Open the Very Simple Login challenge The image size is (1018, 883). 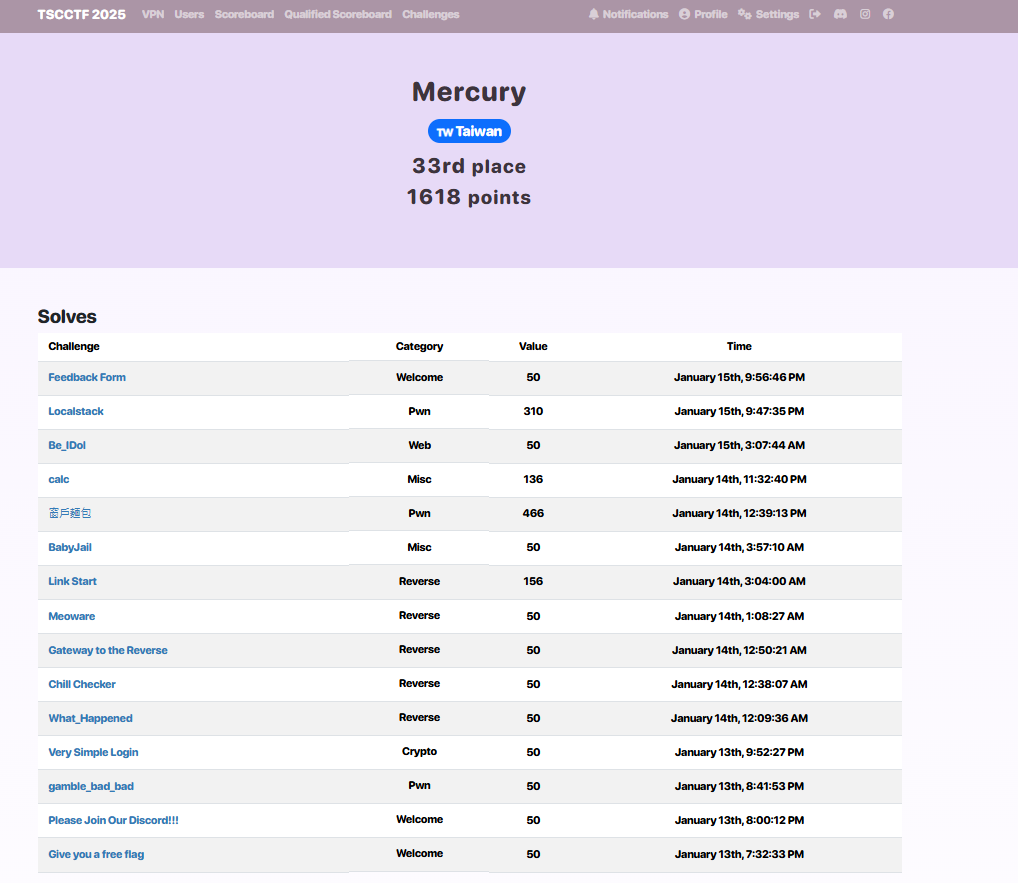coord(93,752)
